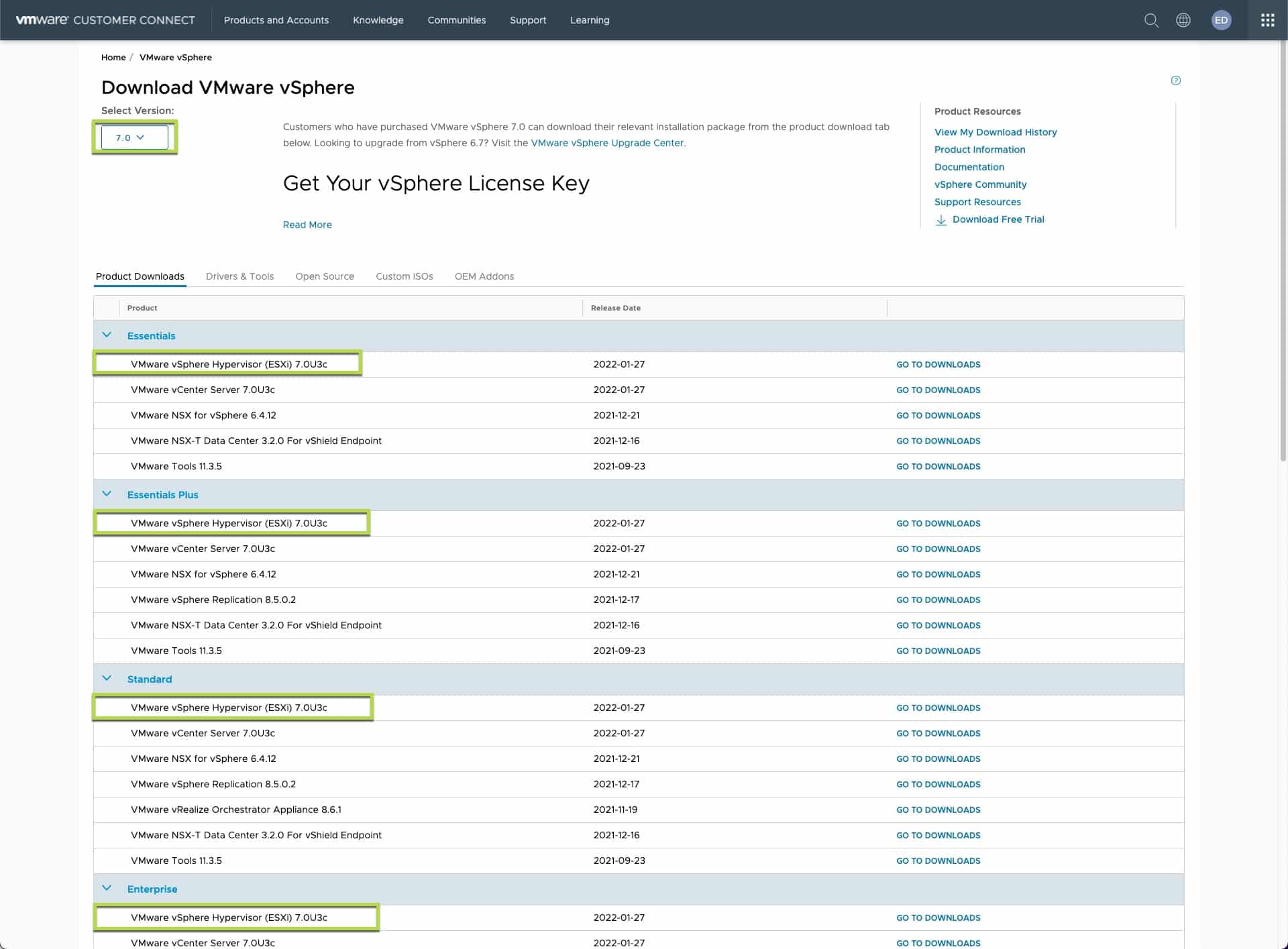Click the page vertical scrollbar
Screen dimensions: 1288x949
[1283, 252]
